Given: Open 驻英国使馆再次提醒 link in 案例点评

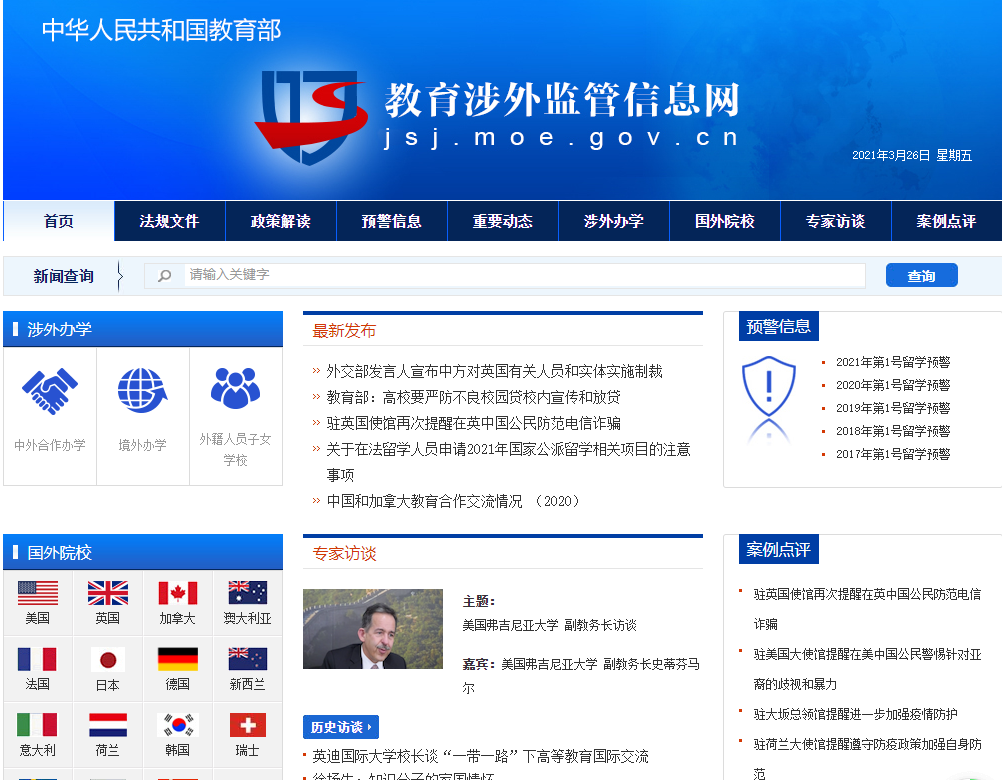Looking at the screenshot, I should click(867, 609).
